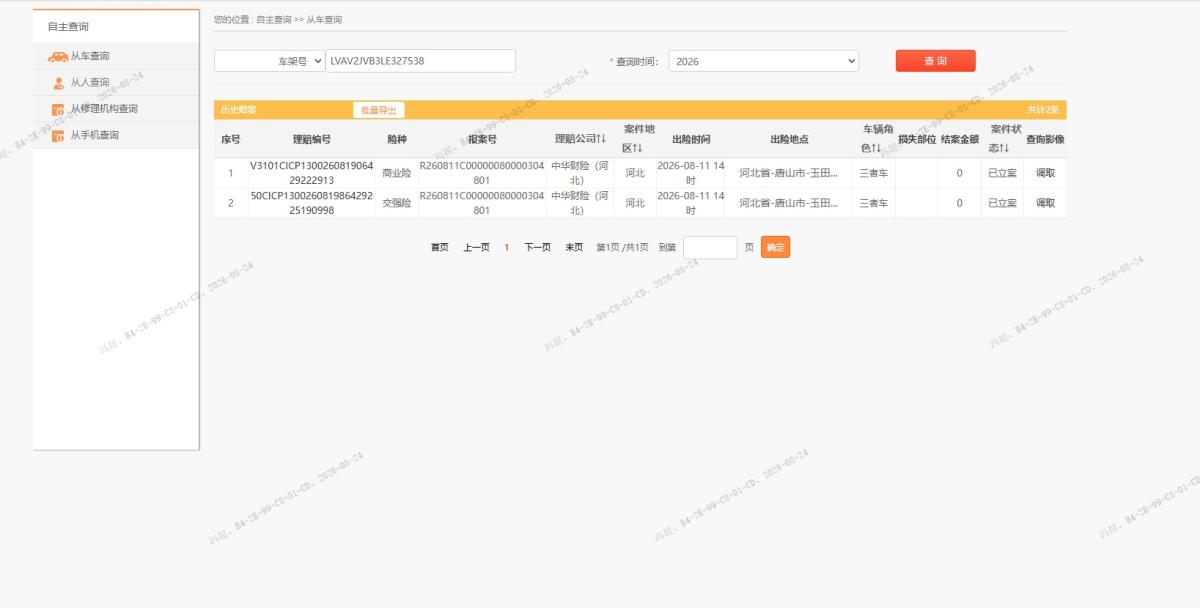Viewport: 1200px width, 608px height.
Task: Click the 历史赔案 table title
Action: tap(238, 110)
